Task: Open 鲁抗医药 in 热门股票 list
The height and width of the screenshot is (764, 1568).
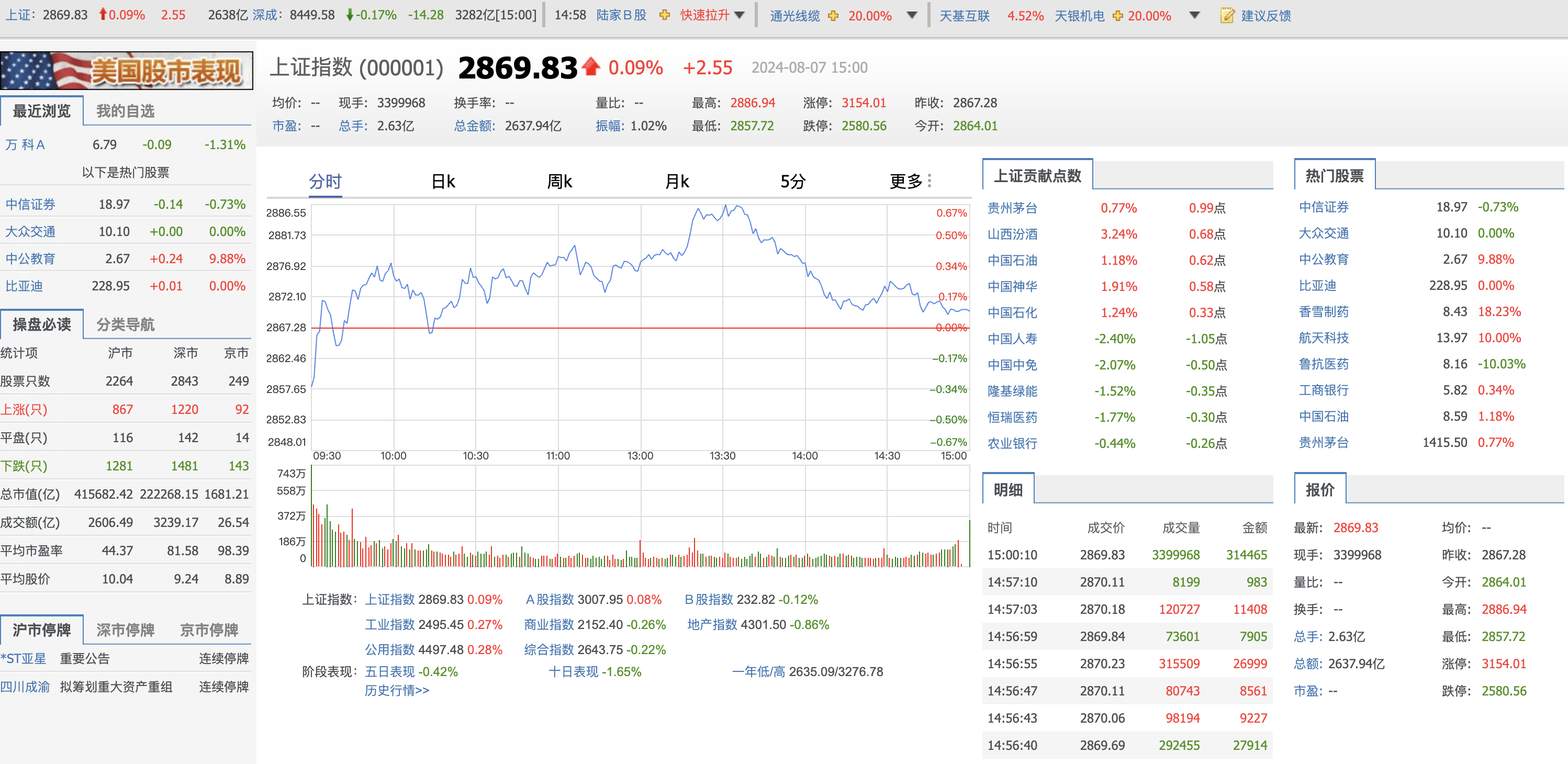Action: tap(1323, 364)
